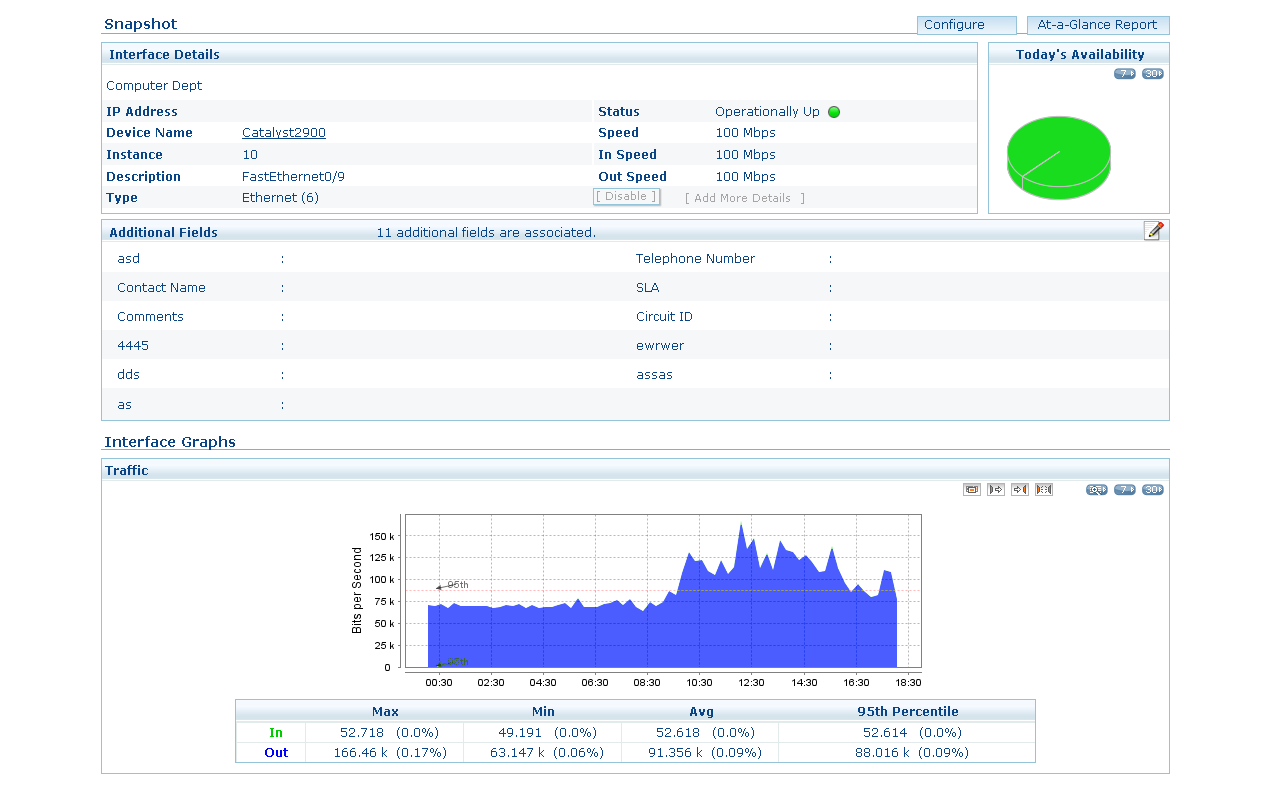The image size is (1263, 804).
Task: Open the At-a-Glance Report tab
Action: 1097,25
